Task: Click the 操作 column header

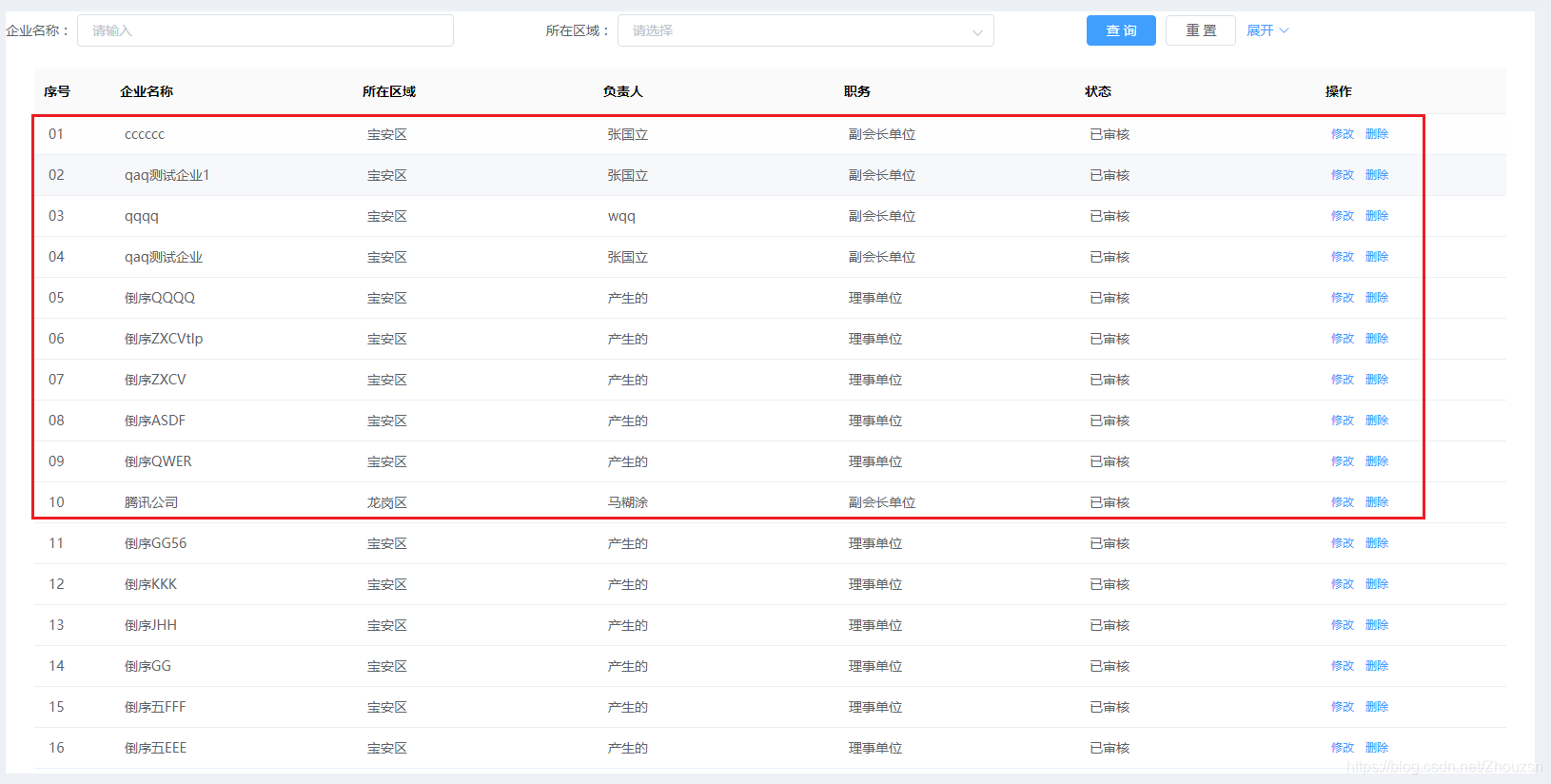Action: (x=1339, y=91)
